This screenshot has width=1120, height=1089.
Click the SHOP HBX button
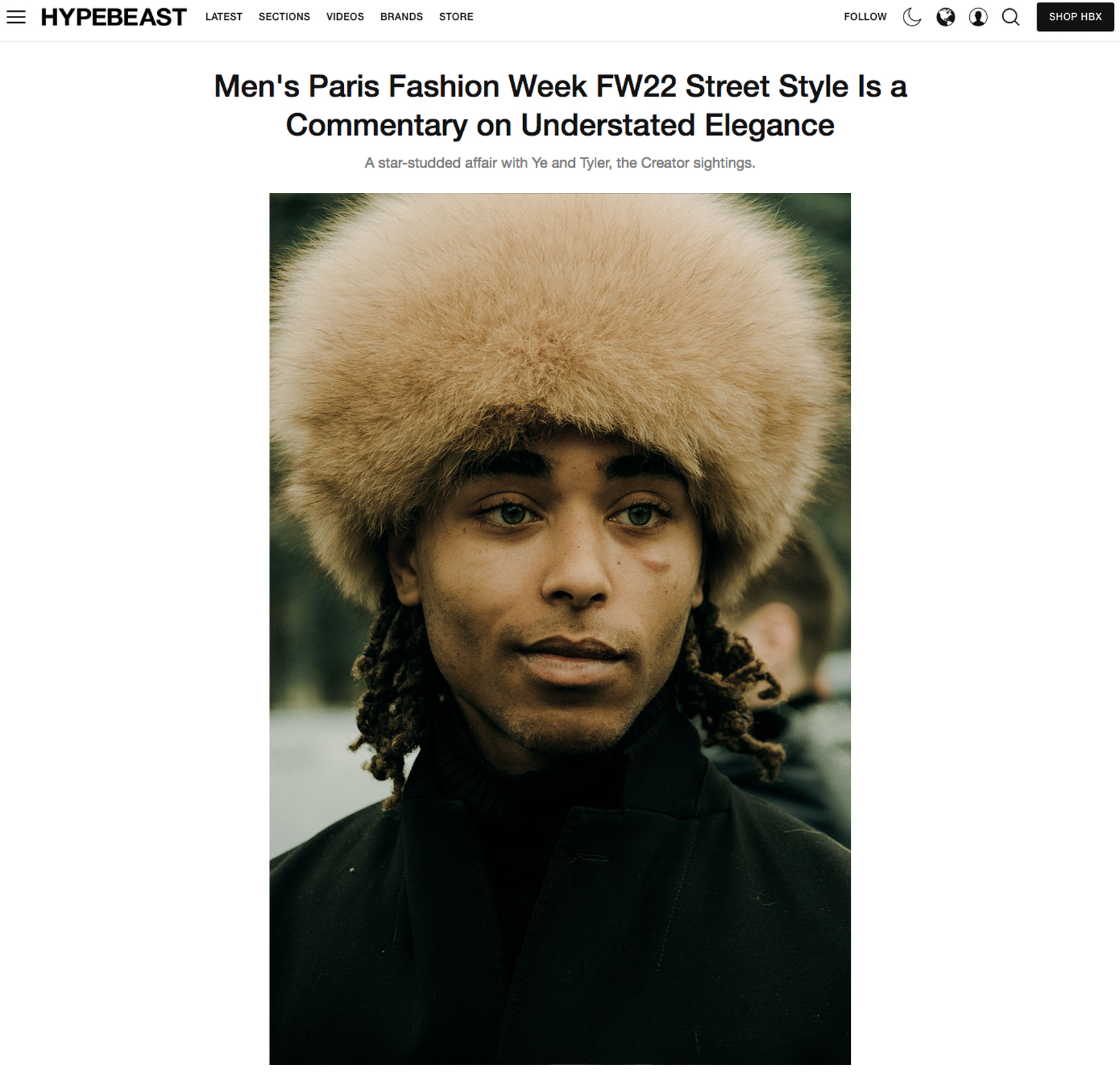1075,17
